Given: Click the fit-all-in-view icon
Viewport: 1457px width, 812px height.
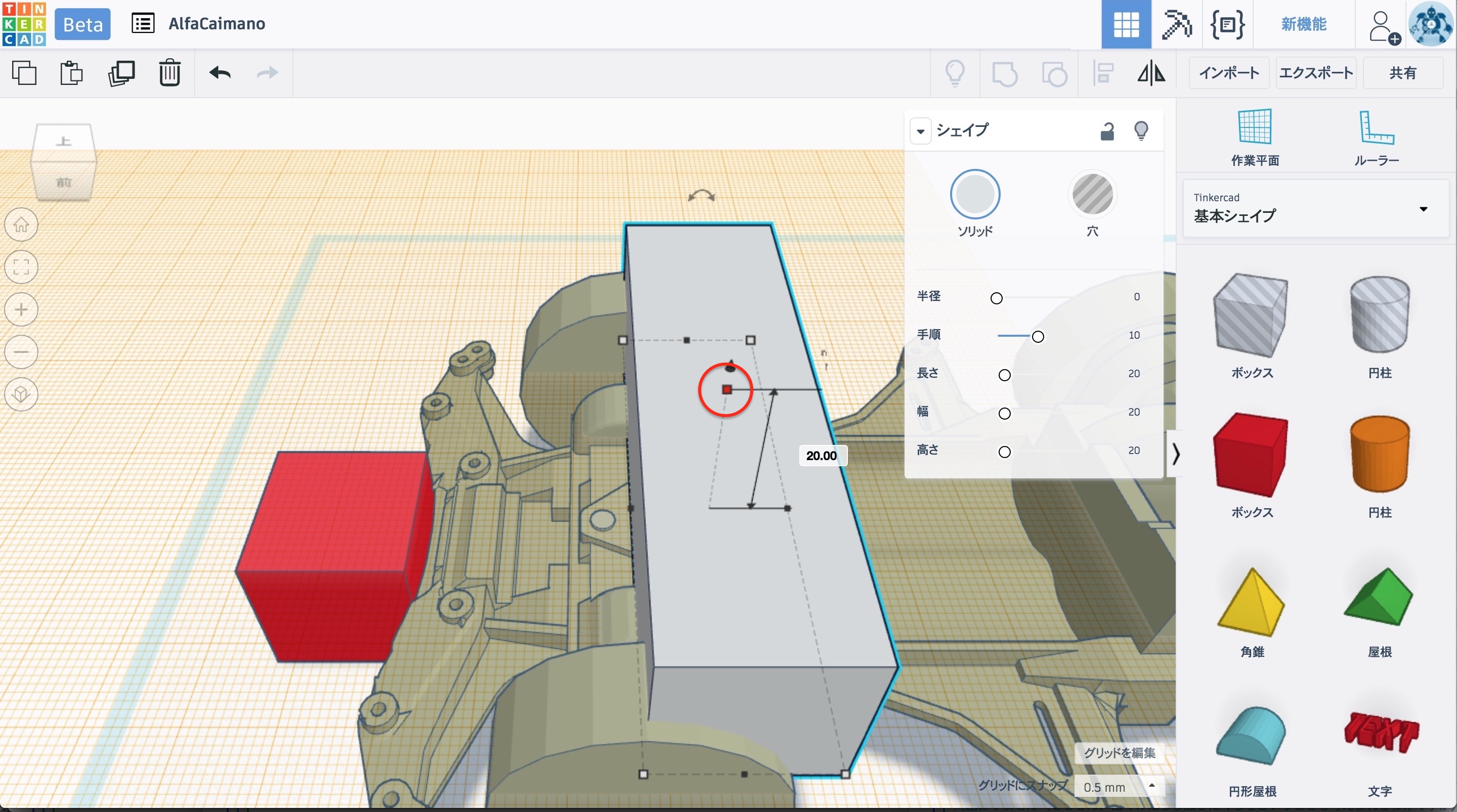Looking at the screenshot, I should [x=21, y=267].
